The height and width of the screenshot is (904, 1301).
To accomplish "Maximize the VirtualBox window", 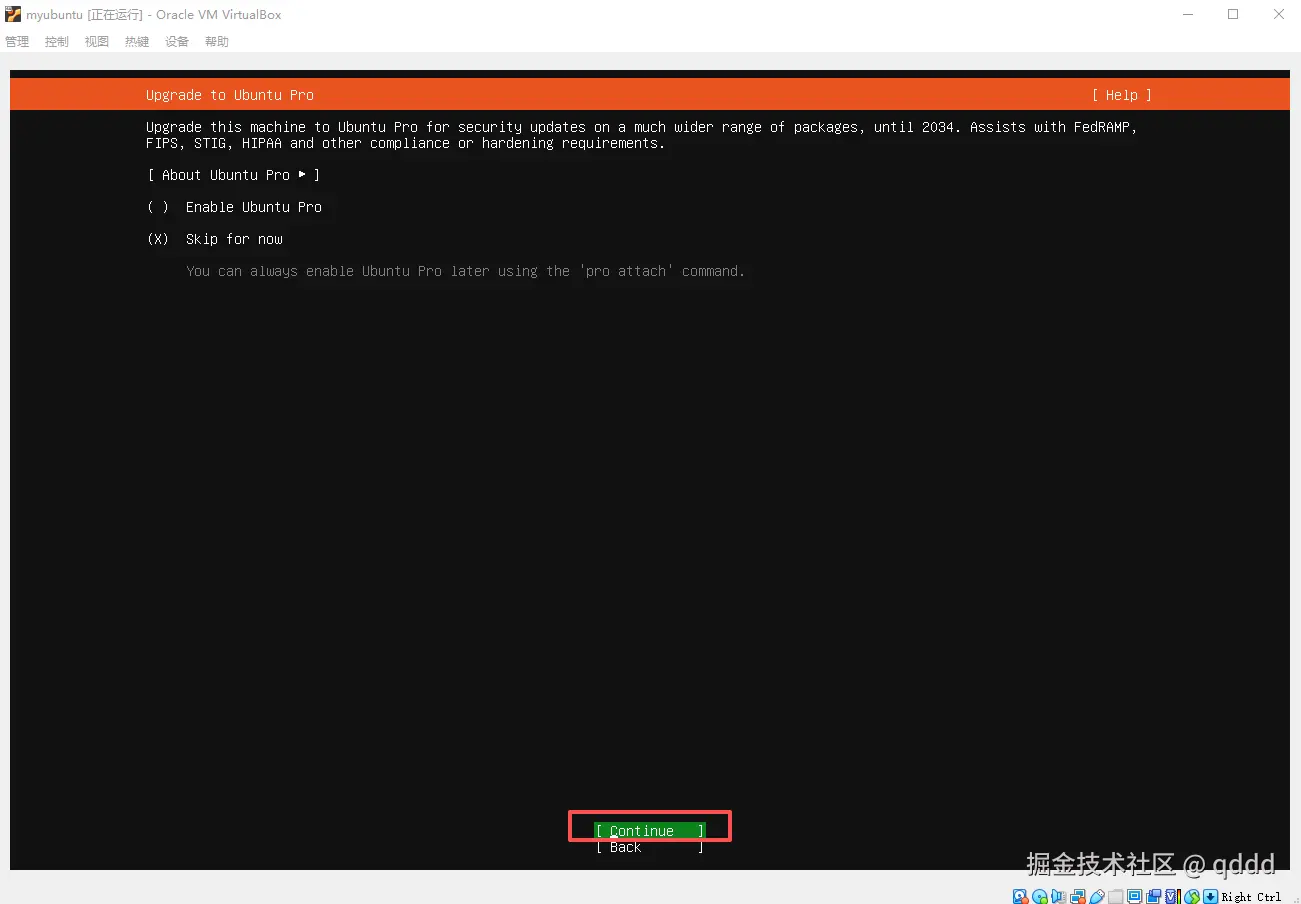I will pyautogui.click(x=1233, y=14).
